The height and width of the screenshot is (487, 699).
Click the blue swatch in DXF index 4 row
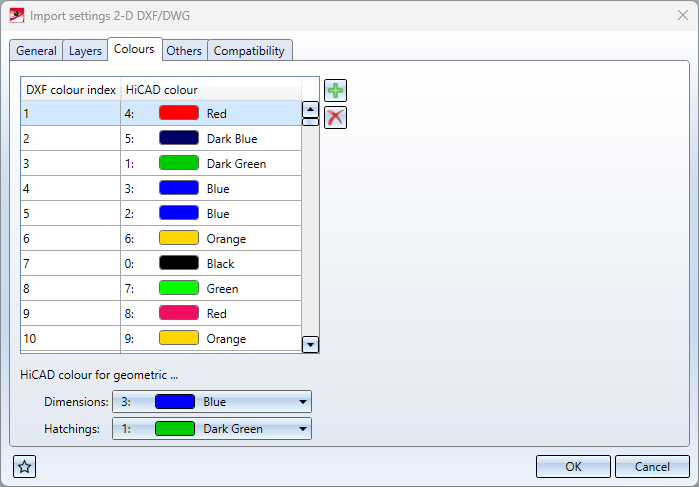179,188
